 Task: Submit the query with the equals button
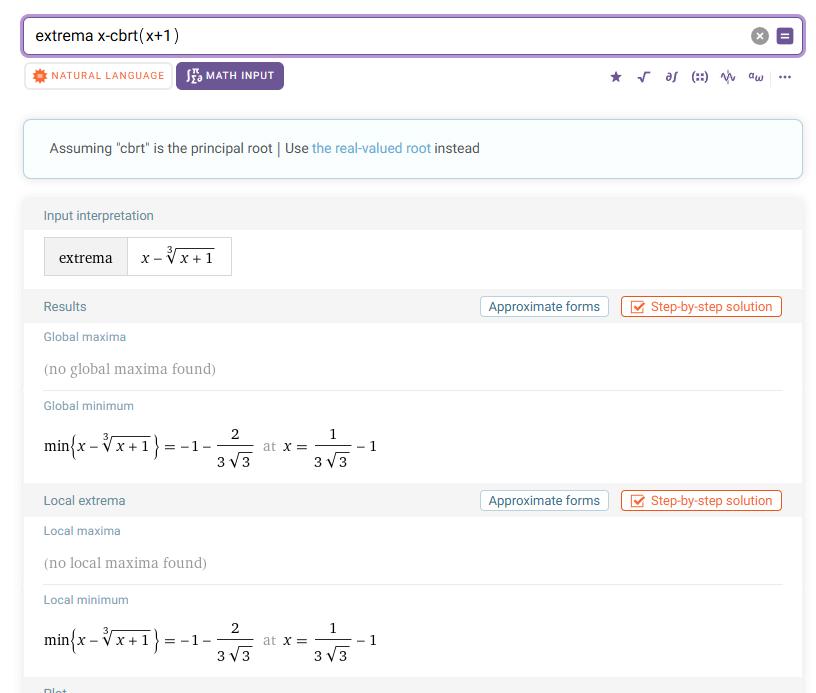785,36
